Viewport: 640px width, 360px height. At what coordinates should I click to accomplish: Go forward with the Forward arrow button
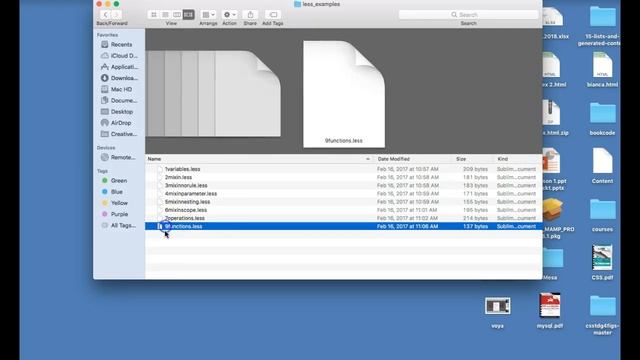coord(116,15)
